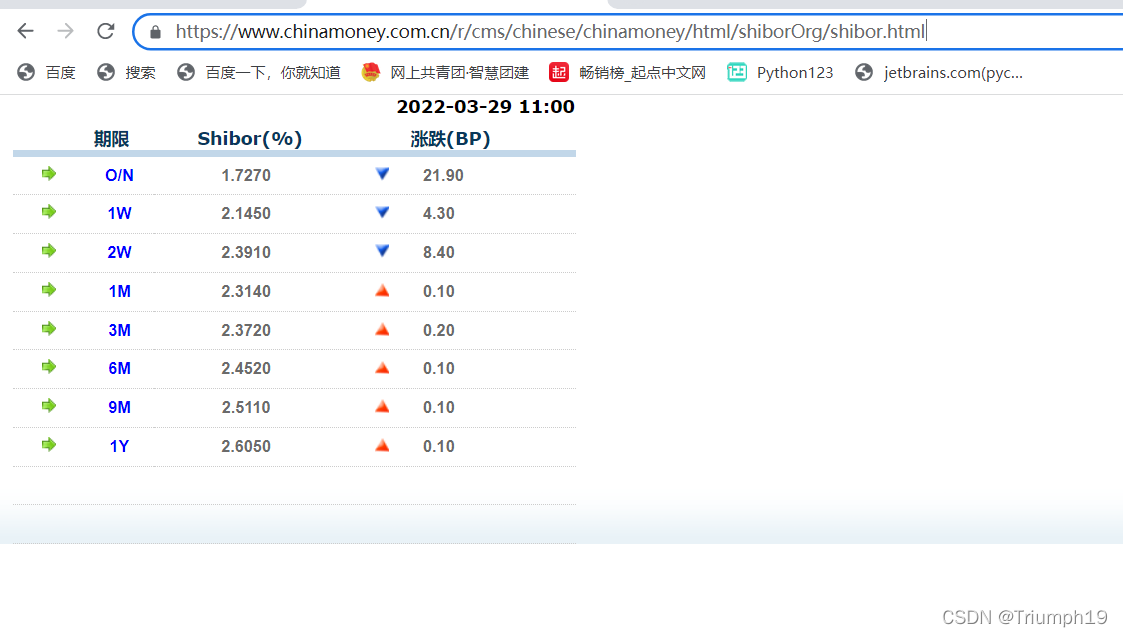Open the 网上共青团·智慧团建 bookmark
Screen dimensions: 1123x637
point(445,72)
